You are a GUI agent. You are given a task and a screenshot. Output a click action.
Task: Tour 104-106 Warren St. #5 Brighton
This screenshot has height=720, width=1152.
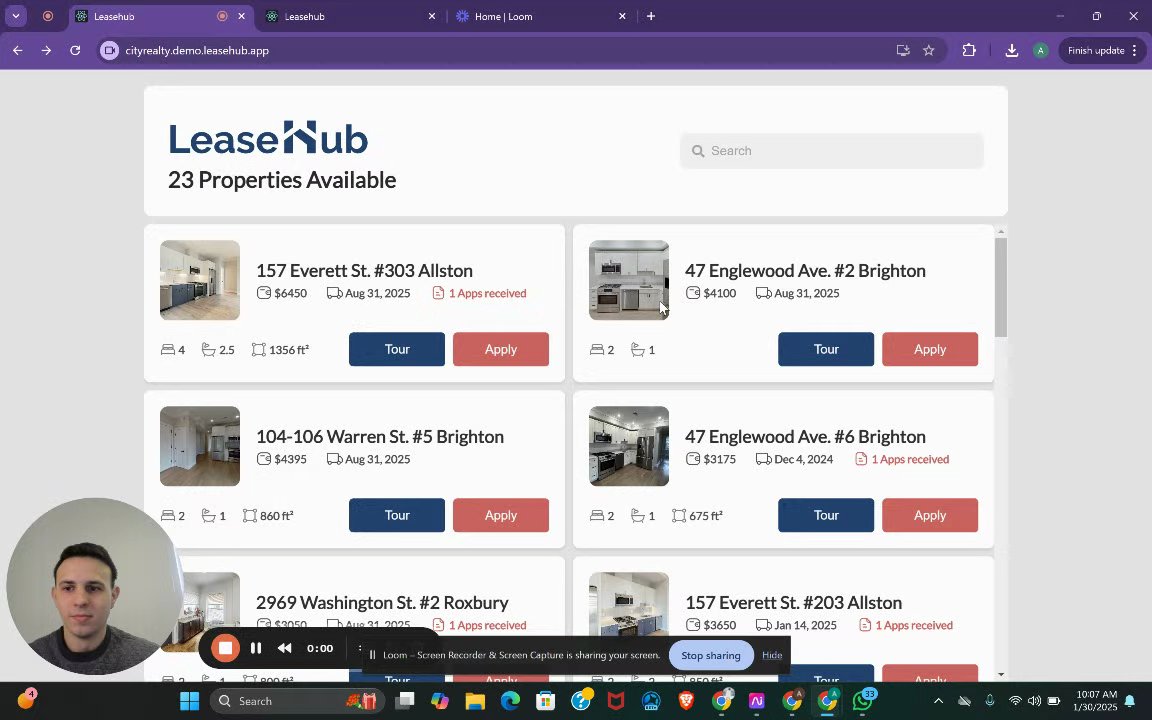[x=397, y=515]
